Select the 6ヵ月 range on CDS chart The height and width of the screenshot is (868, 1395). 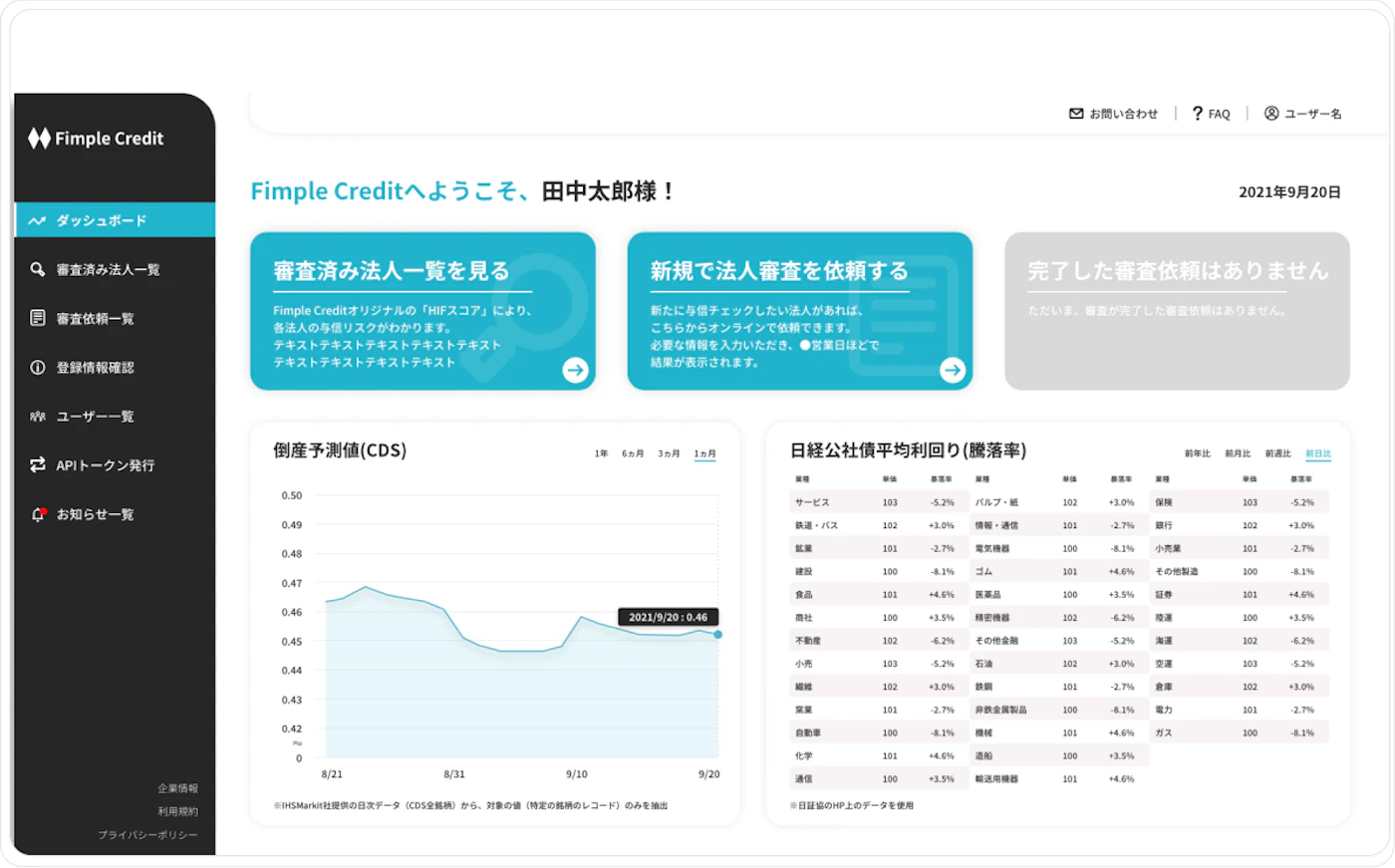(x=633, y=453)
